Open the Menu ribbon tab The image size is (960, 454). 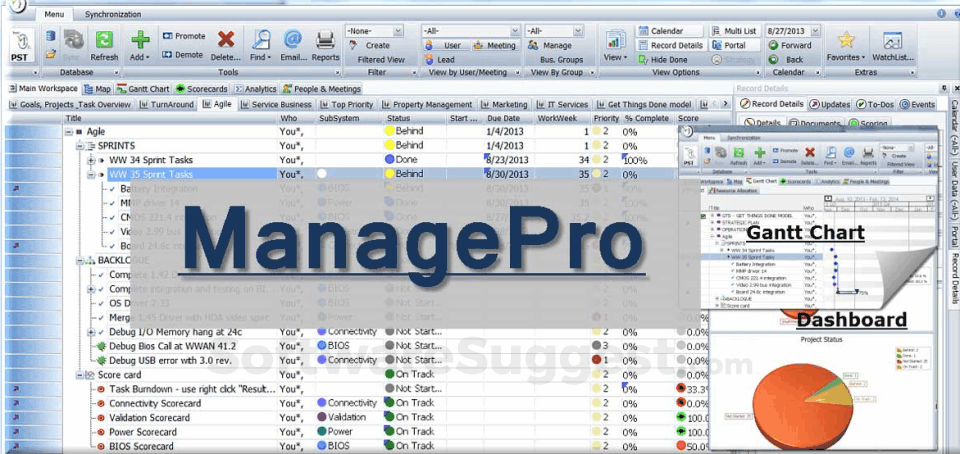(54, 14)
